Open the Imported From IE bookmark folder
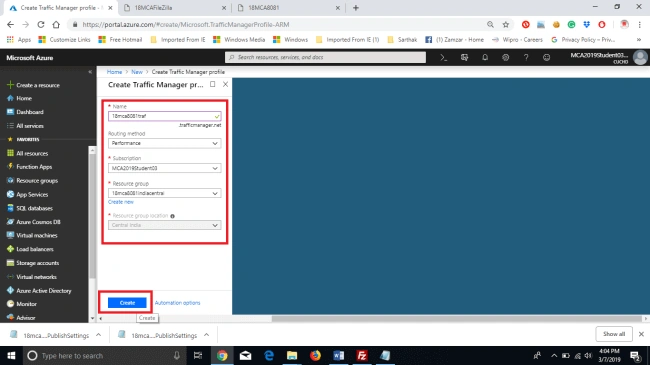 [x=178, y=39]
